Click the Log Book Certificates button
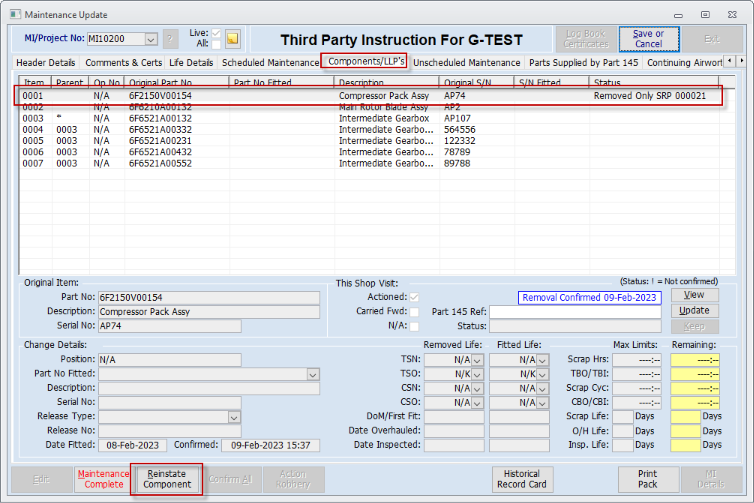 pyautogui.click(x=586, y=39)
